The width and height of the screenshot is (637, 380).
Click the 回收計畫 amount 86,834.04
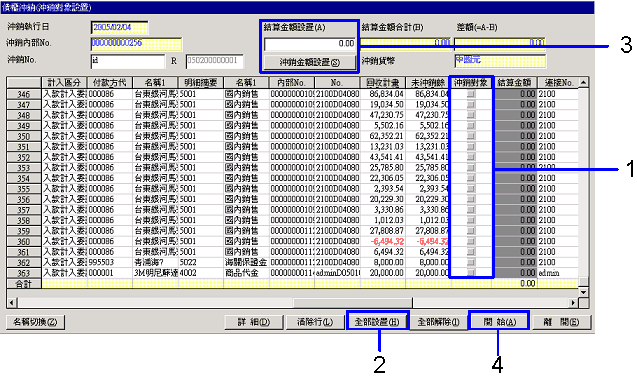point(386,94)
